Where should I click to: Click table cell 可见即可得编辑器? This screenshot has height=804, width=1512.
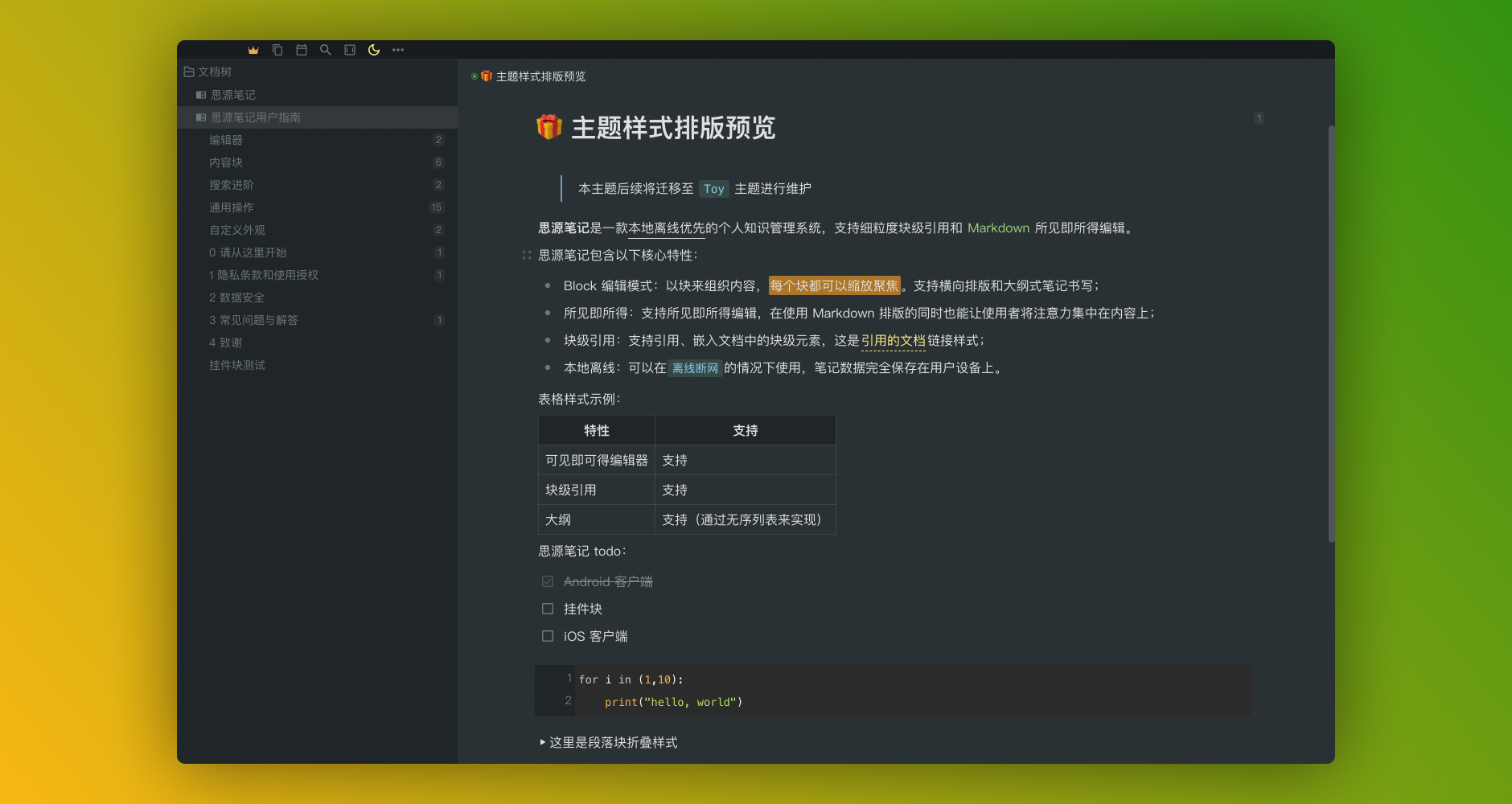[x=597, y=460]
